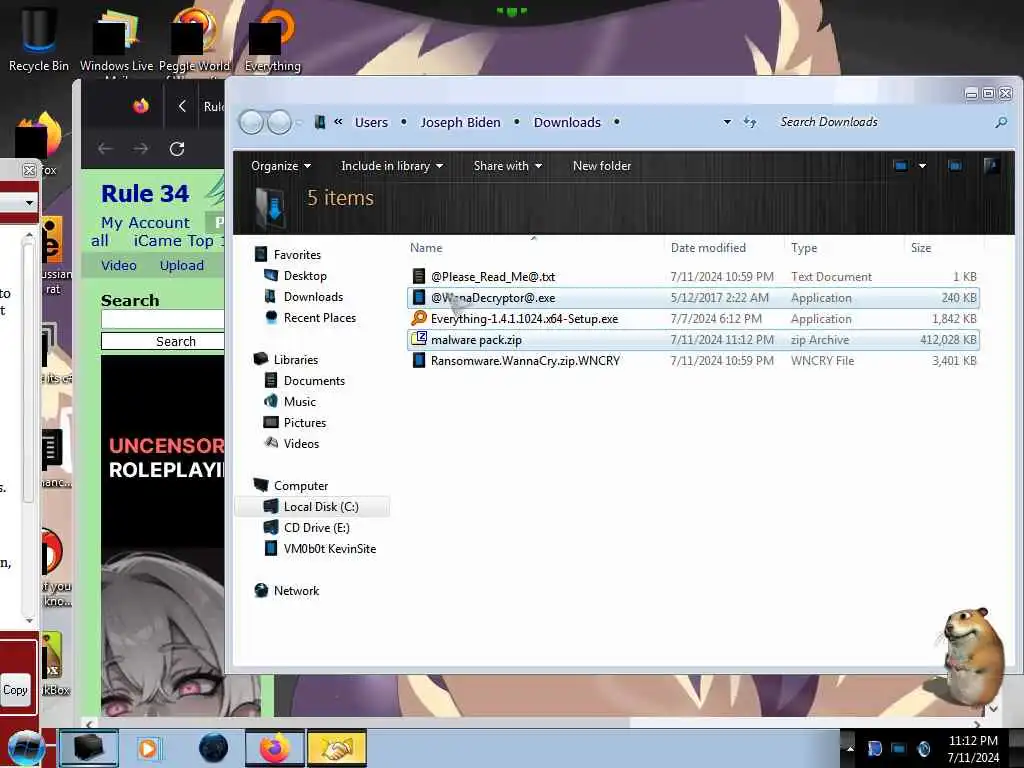The height and width of the screenshot is (768, 1024).
Task: Open the Share with dropdown
Action: coord(507,166)
